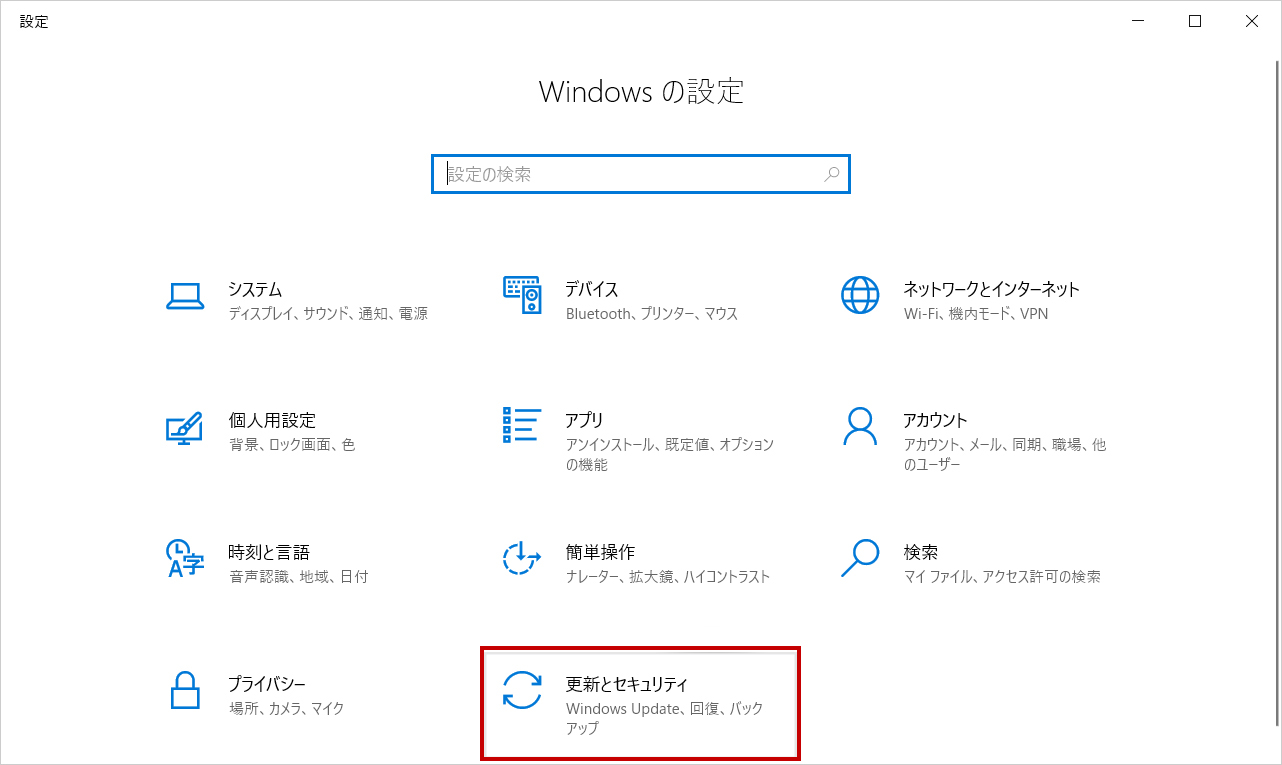The width and height of the screenshot is (1282, 765).
Task: Click 検索 category title
Action: tap(921, 552)
